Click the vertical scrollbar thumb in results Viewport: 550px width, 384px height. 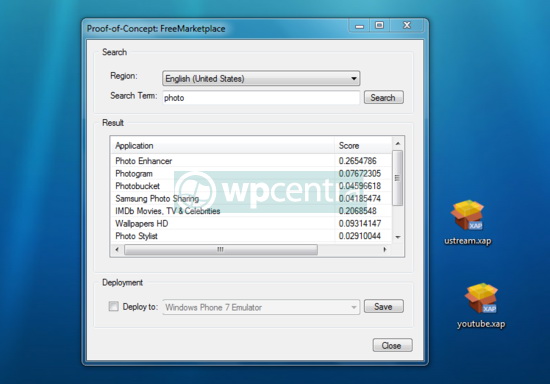(x=397, y=178)
